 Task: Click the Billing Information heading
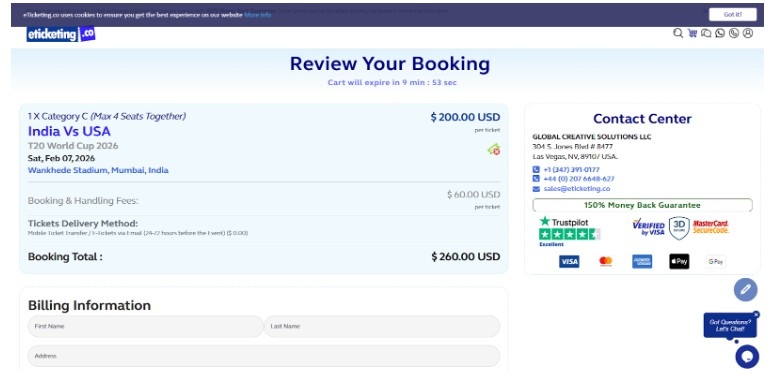click(x=89, y=305)
